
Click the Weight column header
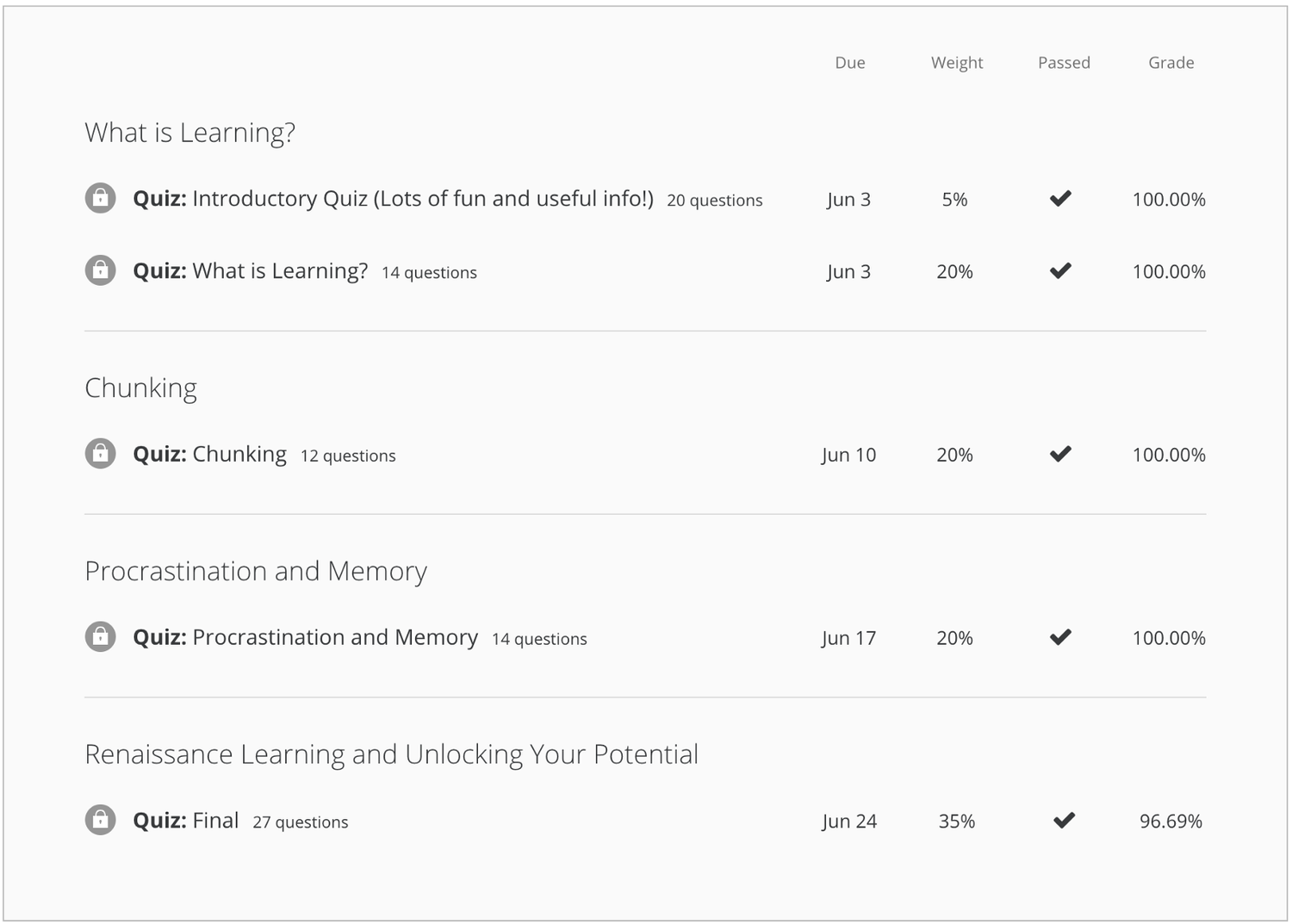coord(956,62)
